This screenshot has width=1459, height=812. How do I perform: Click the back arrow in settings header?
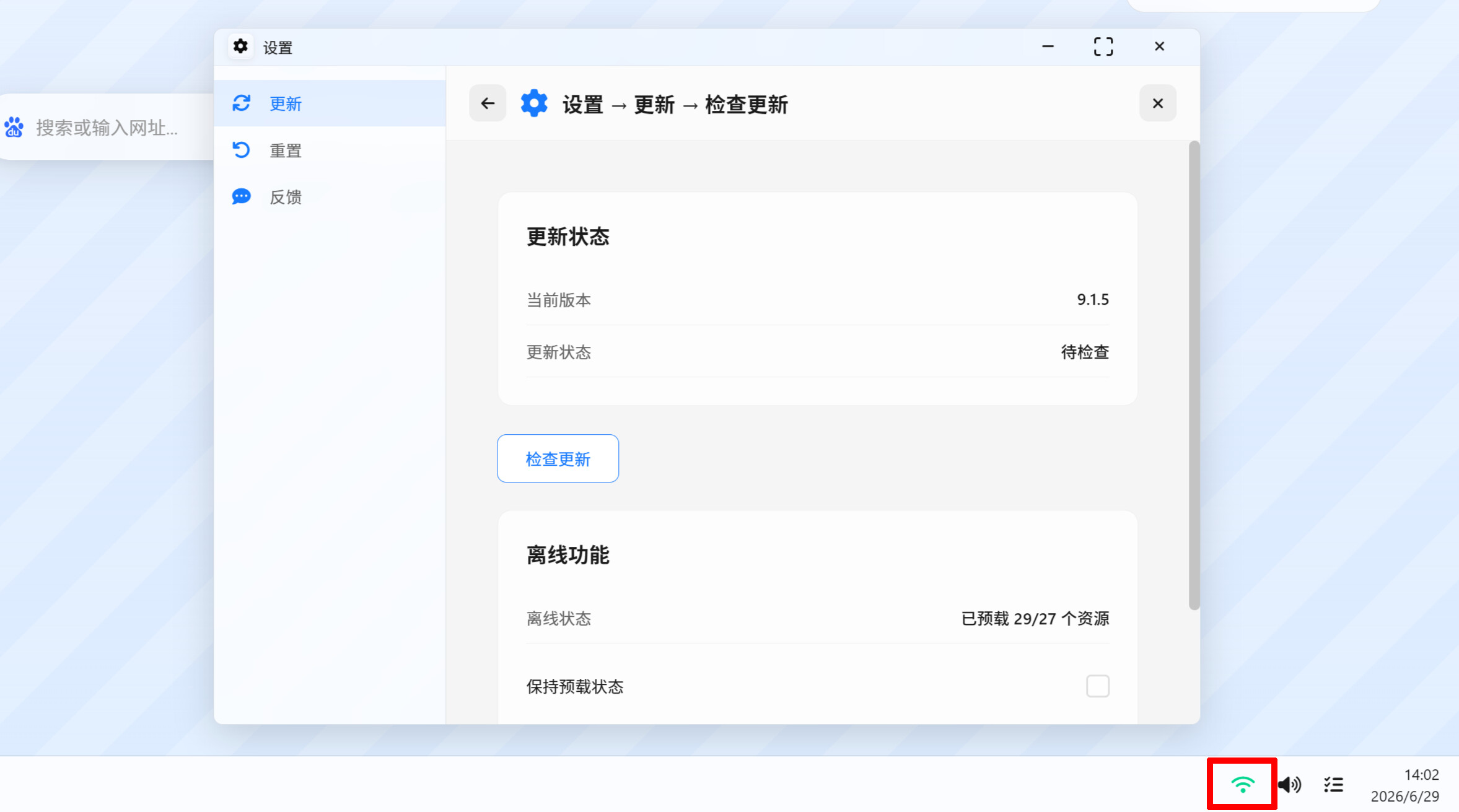coord(488,103)
